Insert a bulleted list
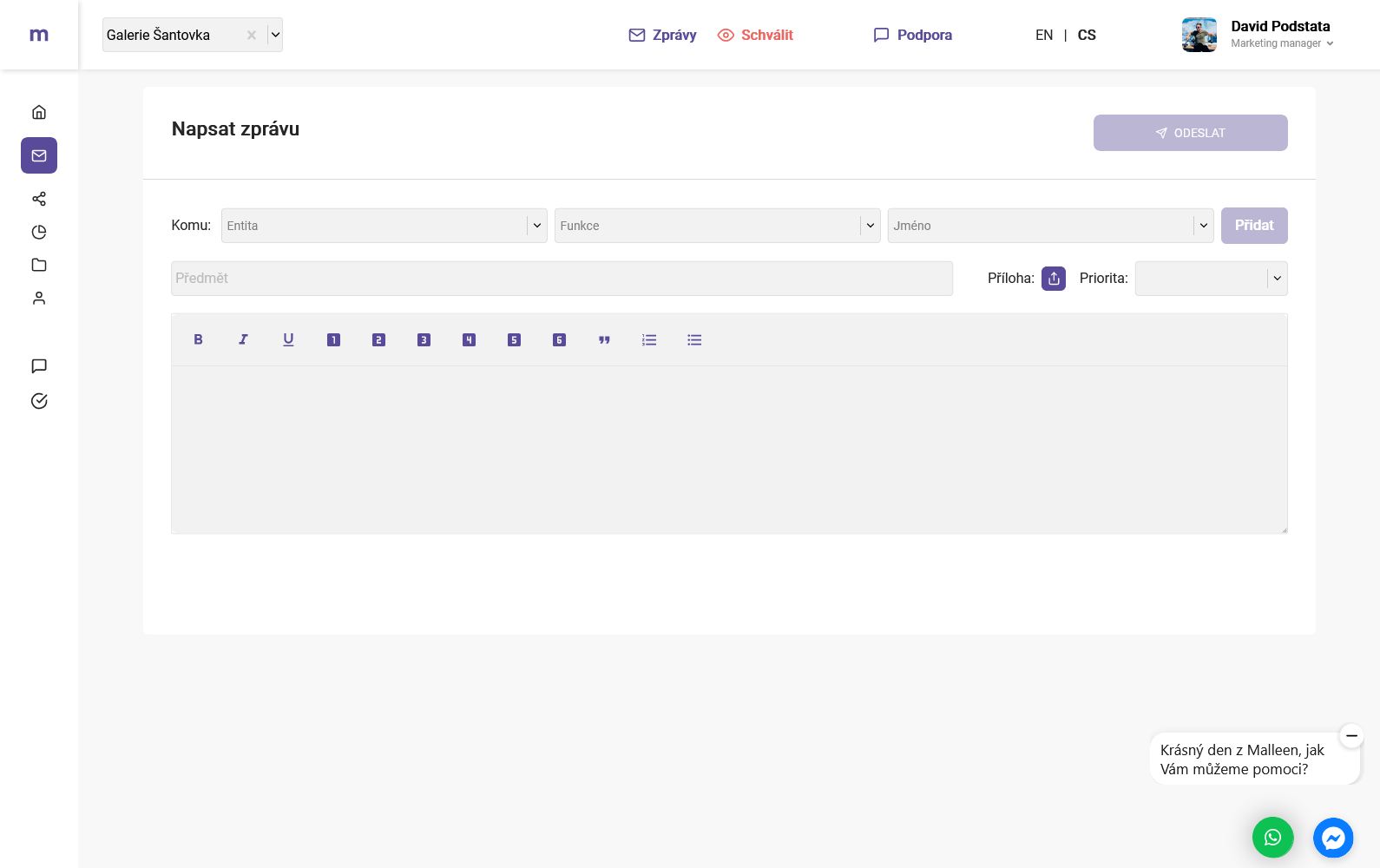This screenshot has width=1380, height=868. pos(694,340)
